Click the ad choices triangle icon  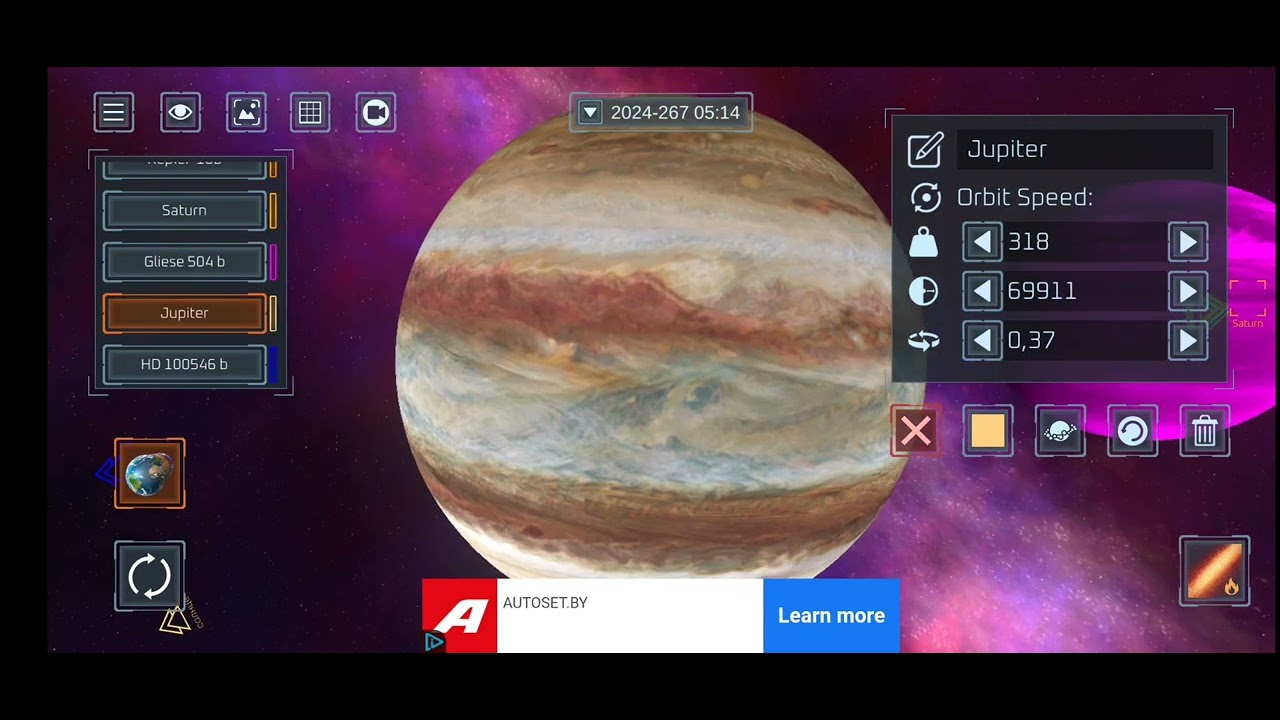pos(434,642)
